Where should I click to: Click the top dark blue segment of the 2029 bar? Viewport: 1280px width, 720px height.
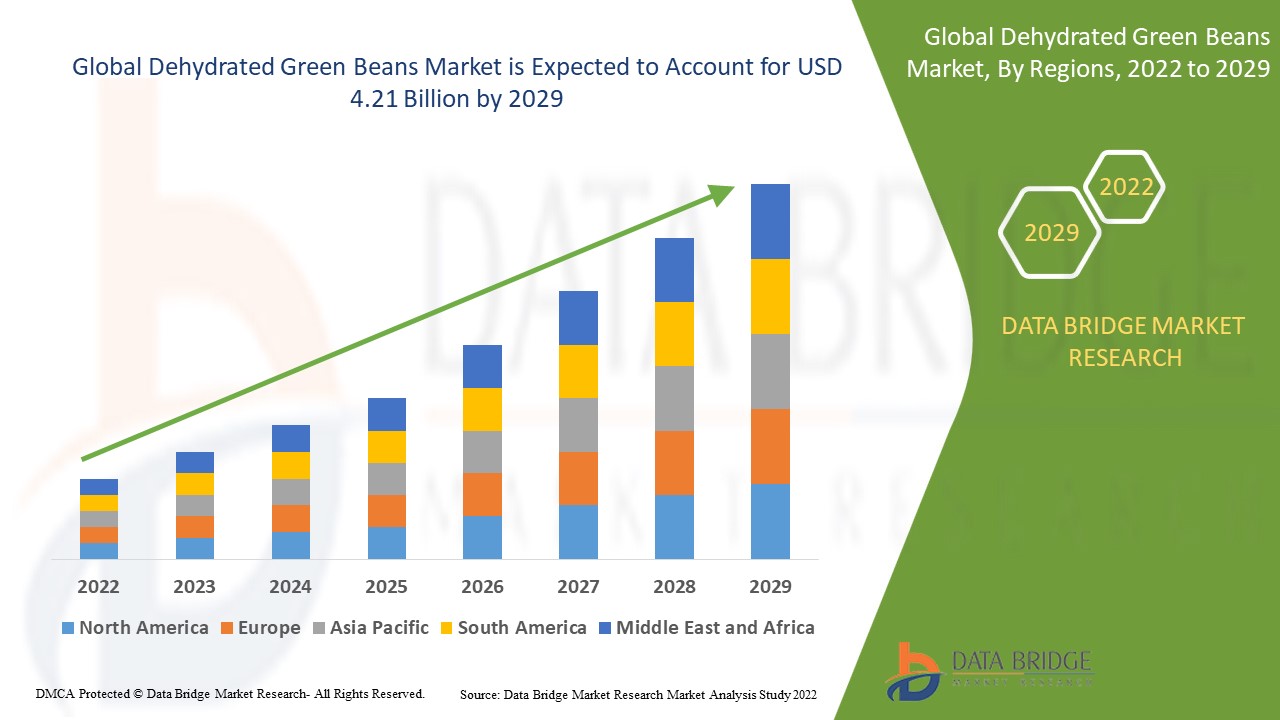coord(770,221)
